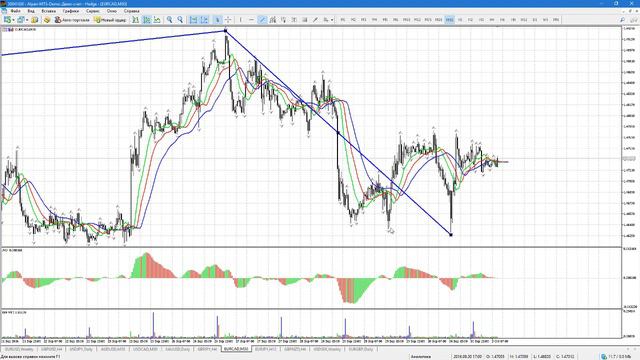Switch timeframe to M15
The height and width of the screenshot is (360, 640).
[428, 20]
